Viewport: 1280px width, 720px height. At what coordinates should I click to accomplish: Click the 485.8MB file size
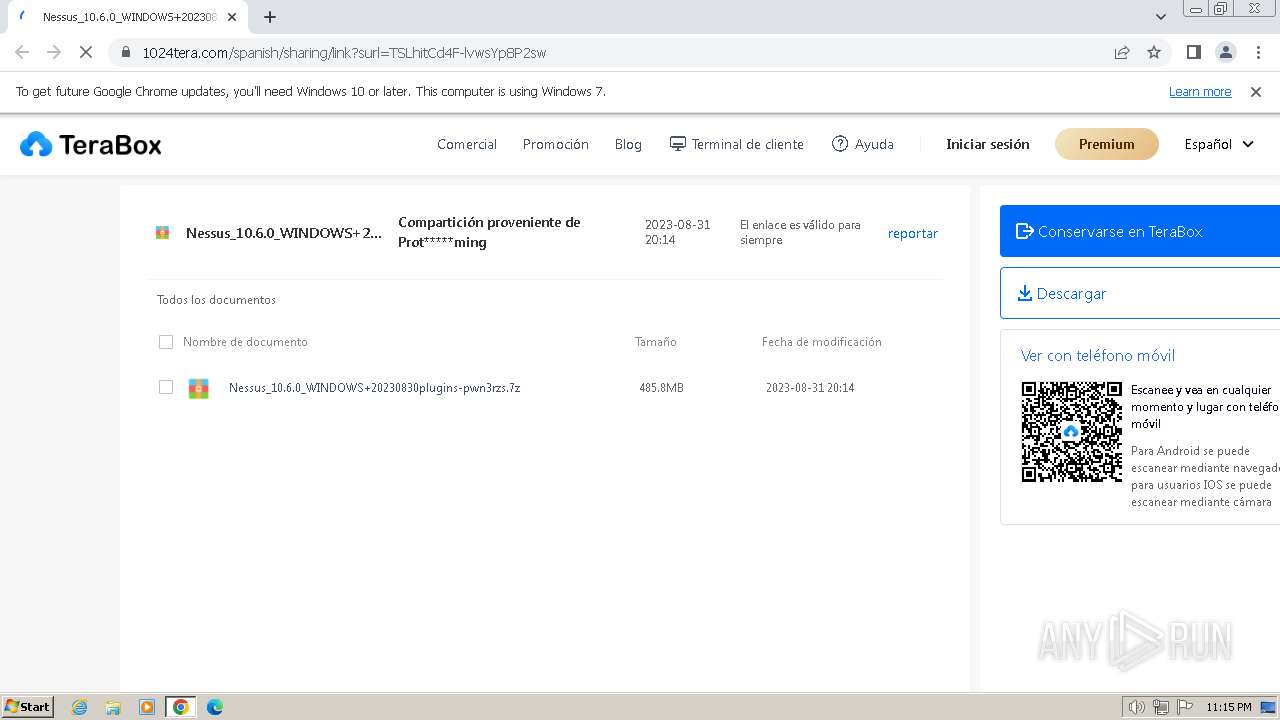pyautogui.click(x=661, y=388)
